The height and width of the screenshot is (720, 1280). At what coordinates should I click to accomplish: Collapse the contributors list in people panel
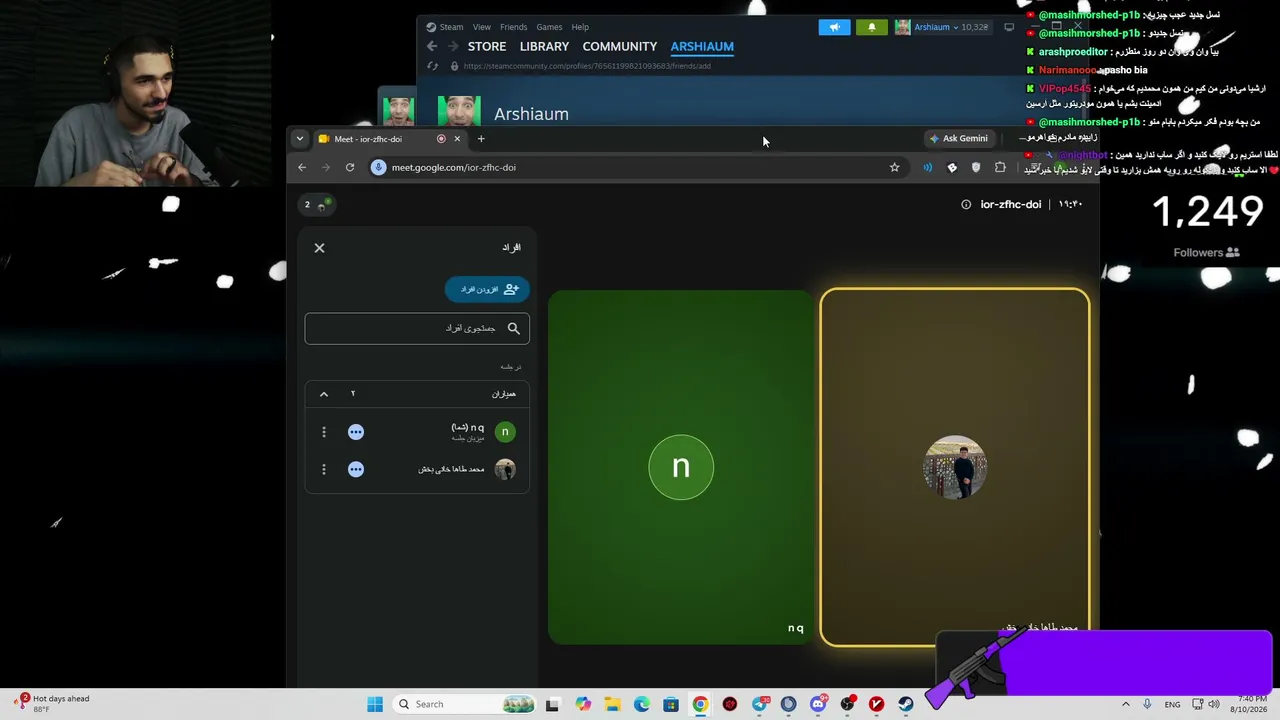tap(324, 394)
